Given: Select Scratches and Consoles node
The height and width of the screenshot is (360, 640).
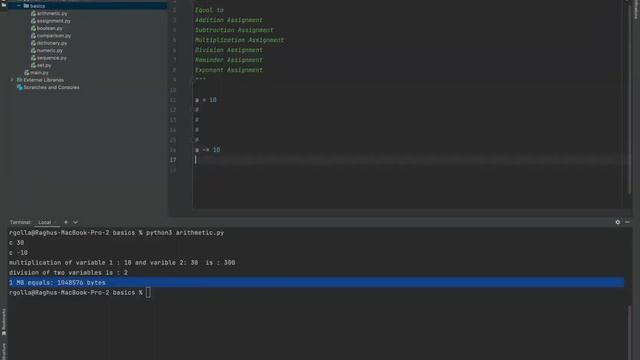Looking at the screenshot, I should (x=51, y=87).
